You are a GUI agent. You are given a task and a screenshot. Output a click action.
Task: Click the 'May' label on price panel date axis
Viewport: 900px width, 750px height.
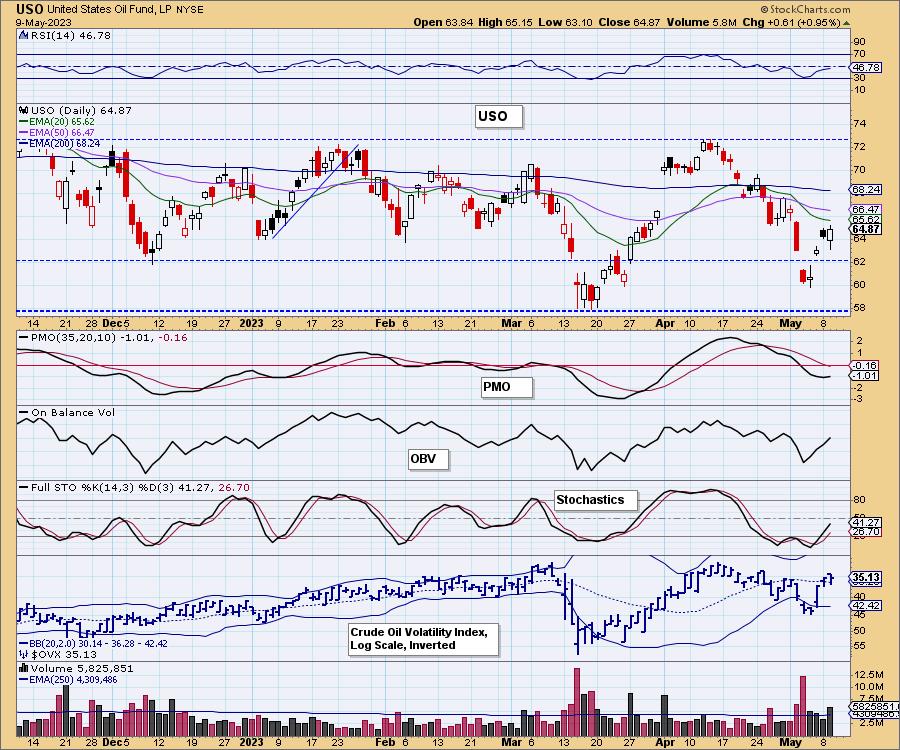tap(790, 323)
